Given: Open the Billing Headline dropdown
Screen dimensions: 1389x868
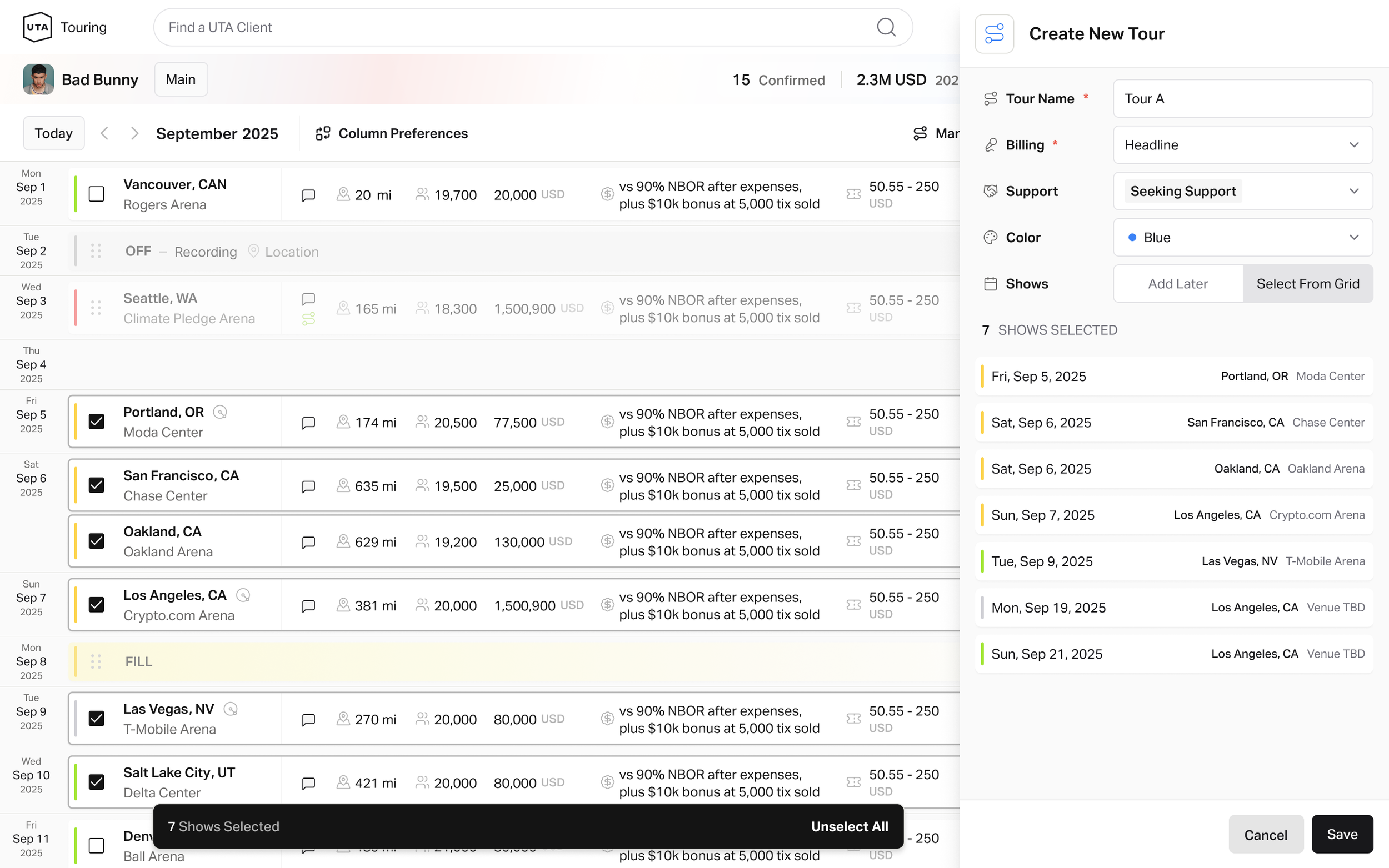Looking at the screenshot, I should click(1242, 144).
